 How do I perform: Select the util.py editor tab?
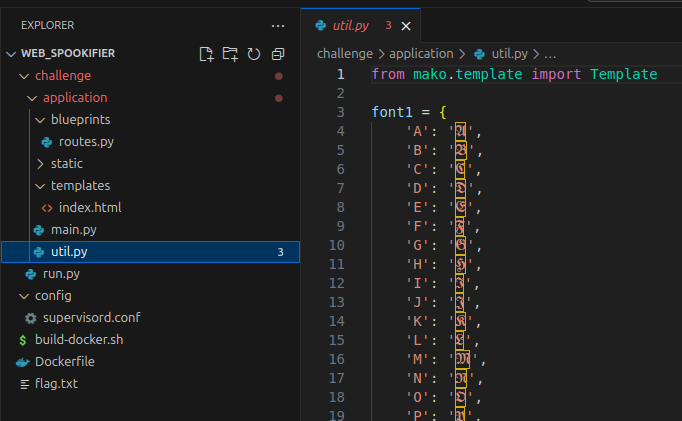click(x=361, y=26)
